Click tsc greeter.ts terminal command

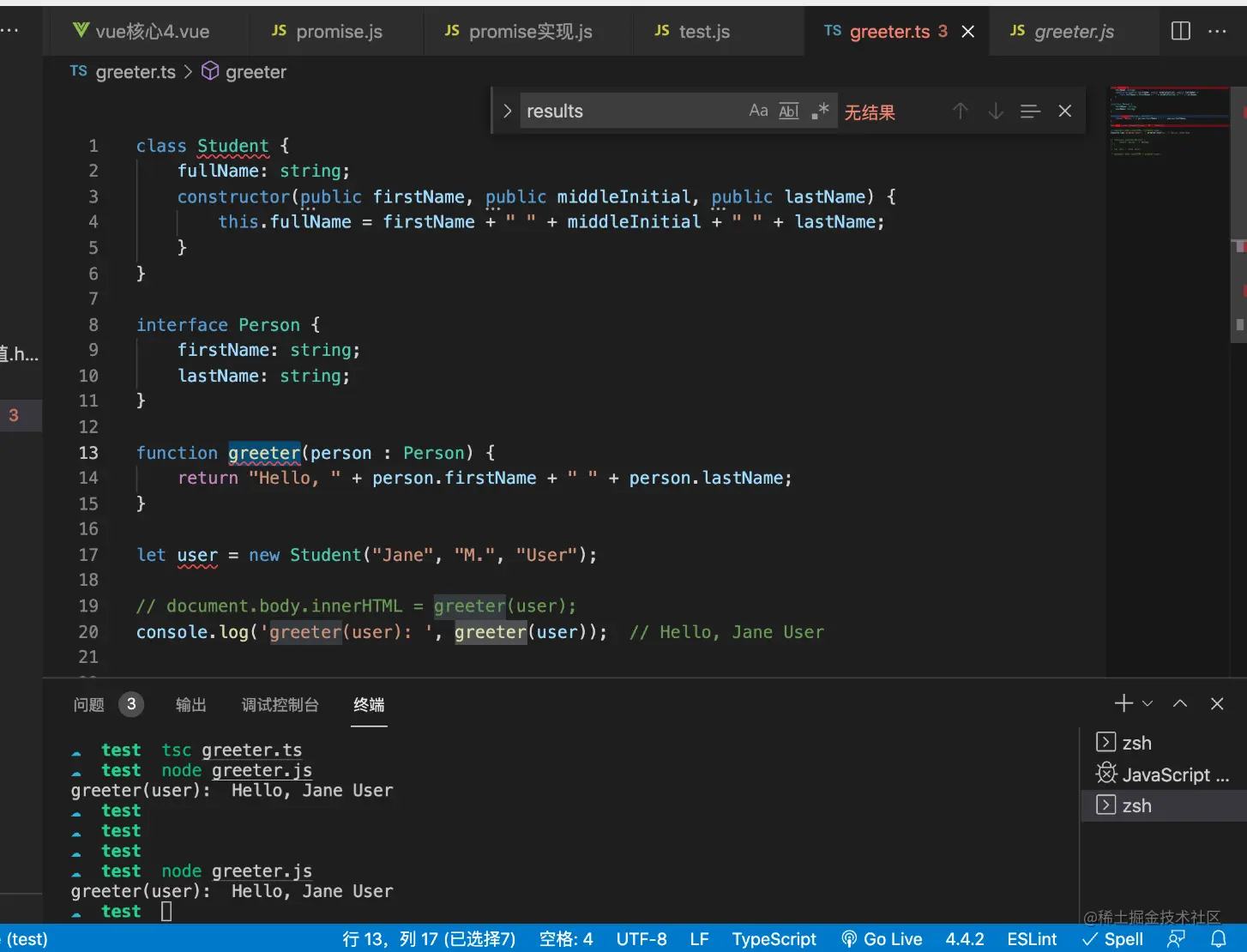(x=232, y=750)
